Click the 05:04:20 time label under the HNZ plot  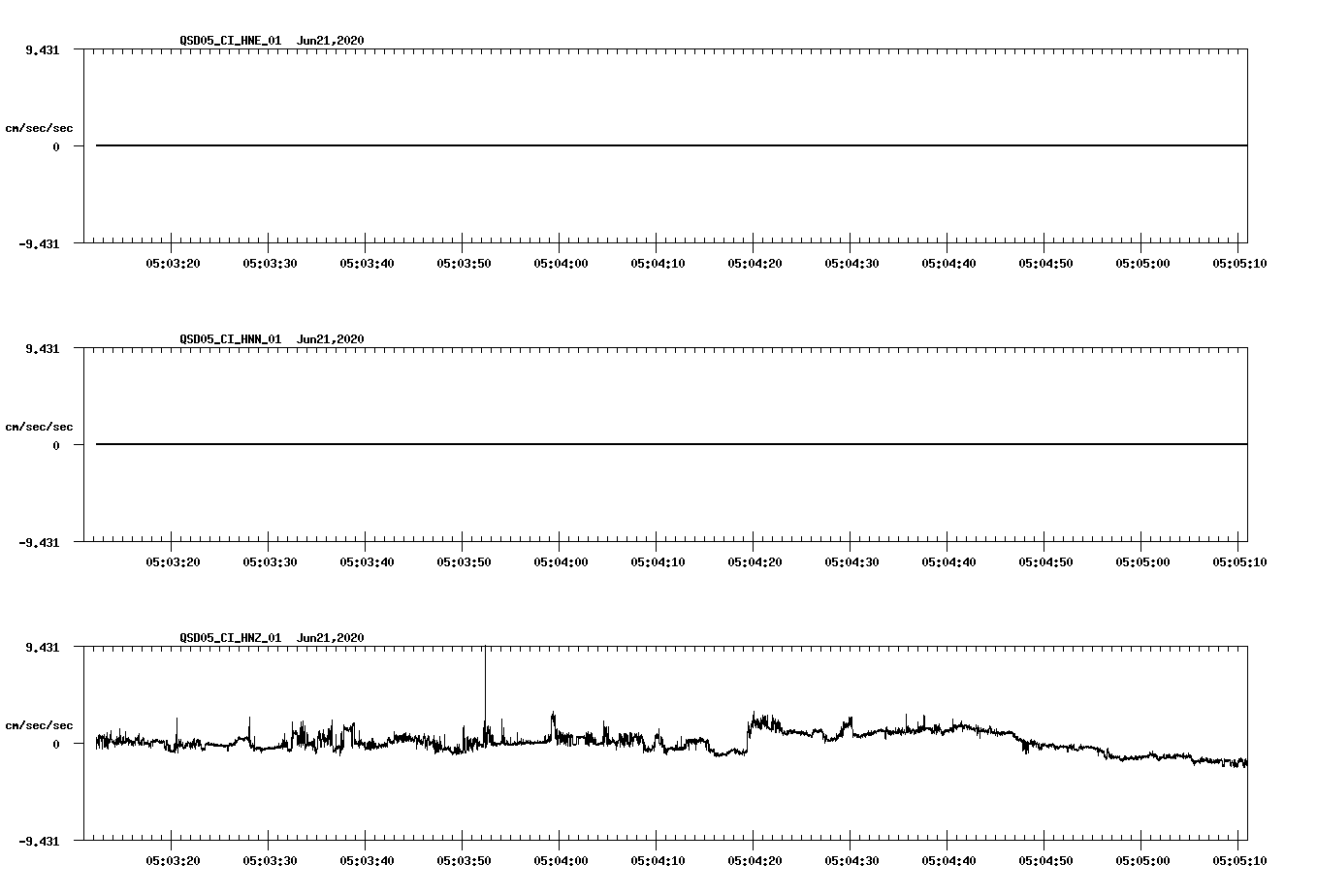(x=755, y=861)
